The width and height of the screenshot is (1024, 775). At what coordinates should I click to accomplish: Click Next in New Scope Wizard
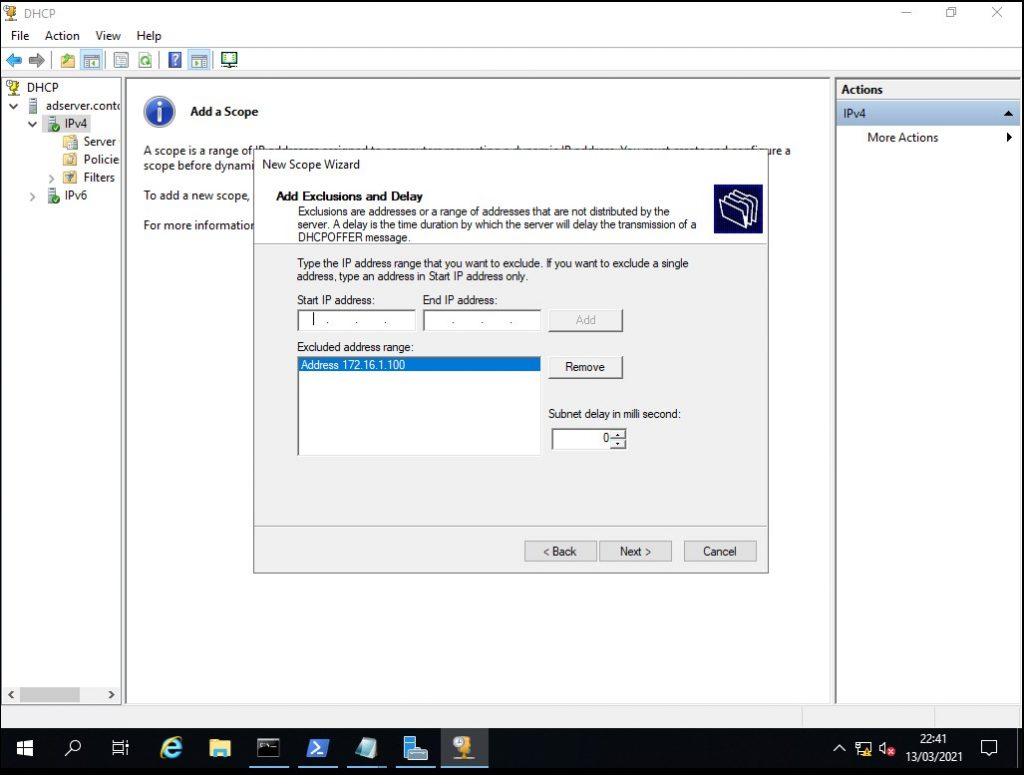pyautogui.click(x=635, y=551)
